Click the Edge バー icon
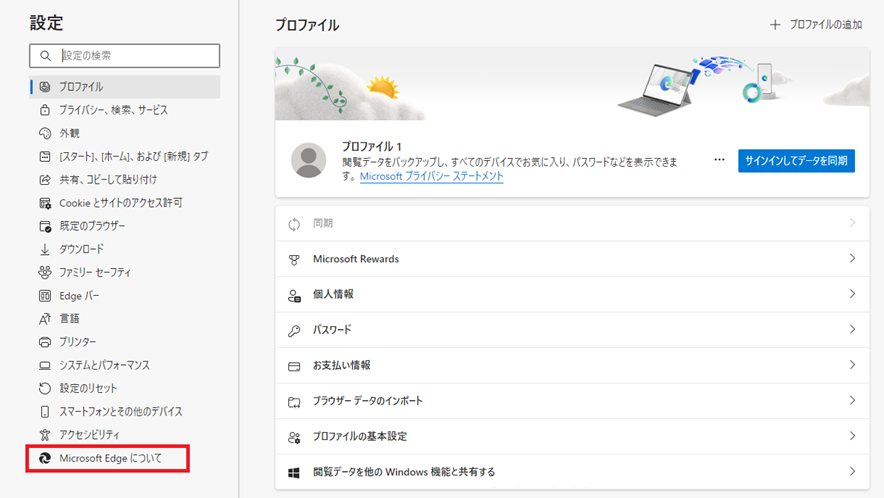884x498 pixels. pos(45,296)
